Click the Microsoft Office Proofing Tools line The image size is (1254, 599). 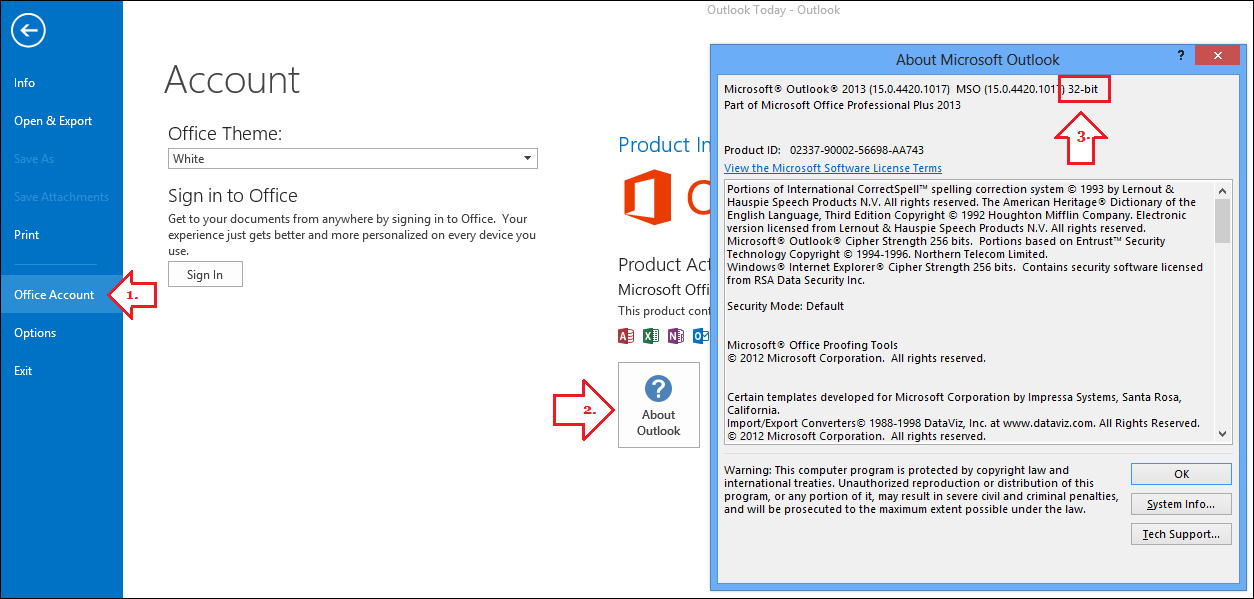(812, 345)
